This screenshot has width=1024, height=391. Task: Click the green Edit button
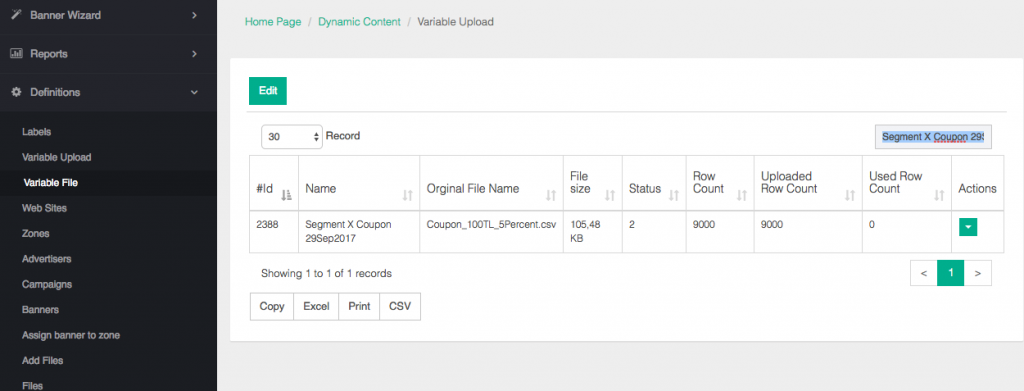pos(268,91)
